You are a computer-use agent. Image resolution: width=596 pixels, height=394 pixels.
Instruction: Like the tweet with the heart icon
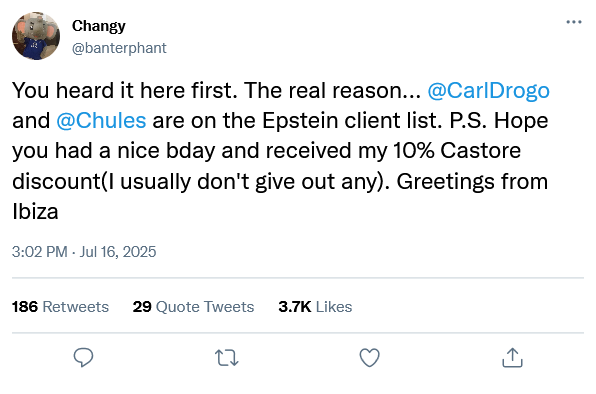click(x=369, y=358)
